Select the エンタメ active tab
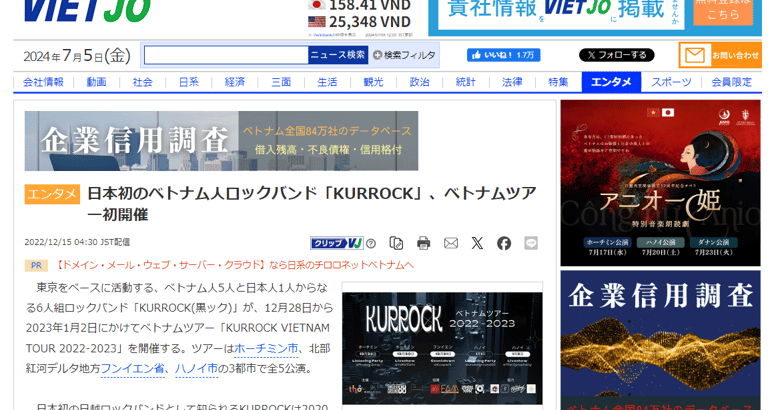The width and height of the screenshot is (768, 410). click(x=611, y=82)
